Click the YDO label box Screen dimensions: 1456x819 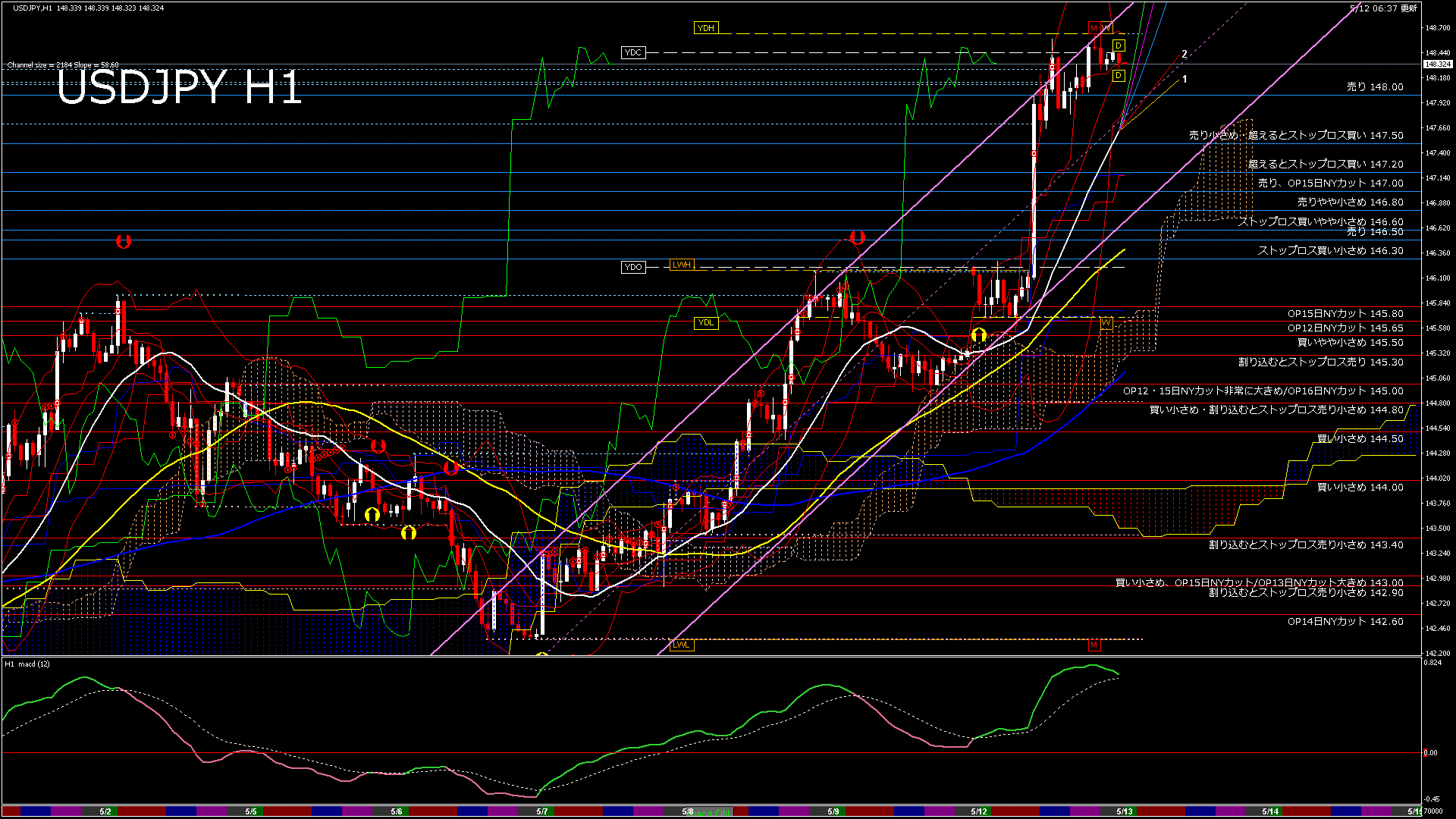pos(632,267)
